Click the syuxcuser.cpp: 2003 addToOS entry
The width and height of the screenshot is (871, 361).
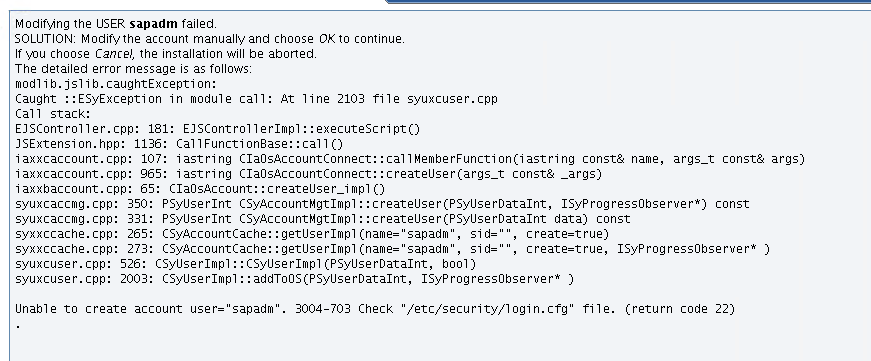click(294, 279)
